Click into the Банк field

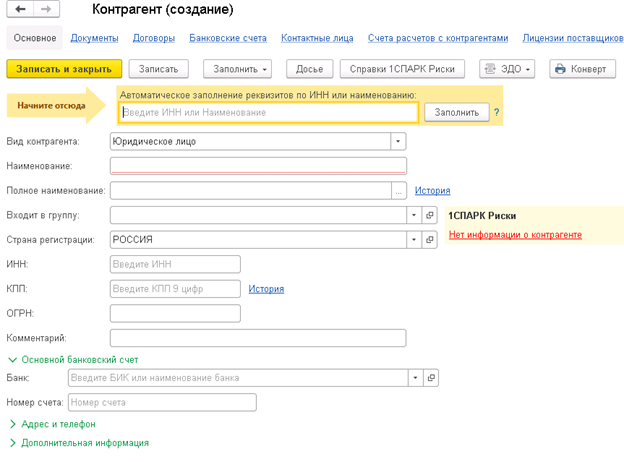(238, 378)
